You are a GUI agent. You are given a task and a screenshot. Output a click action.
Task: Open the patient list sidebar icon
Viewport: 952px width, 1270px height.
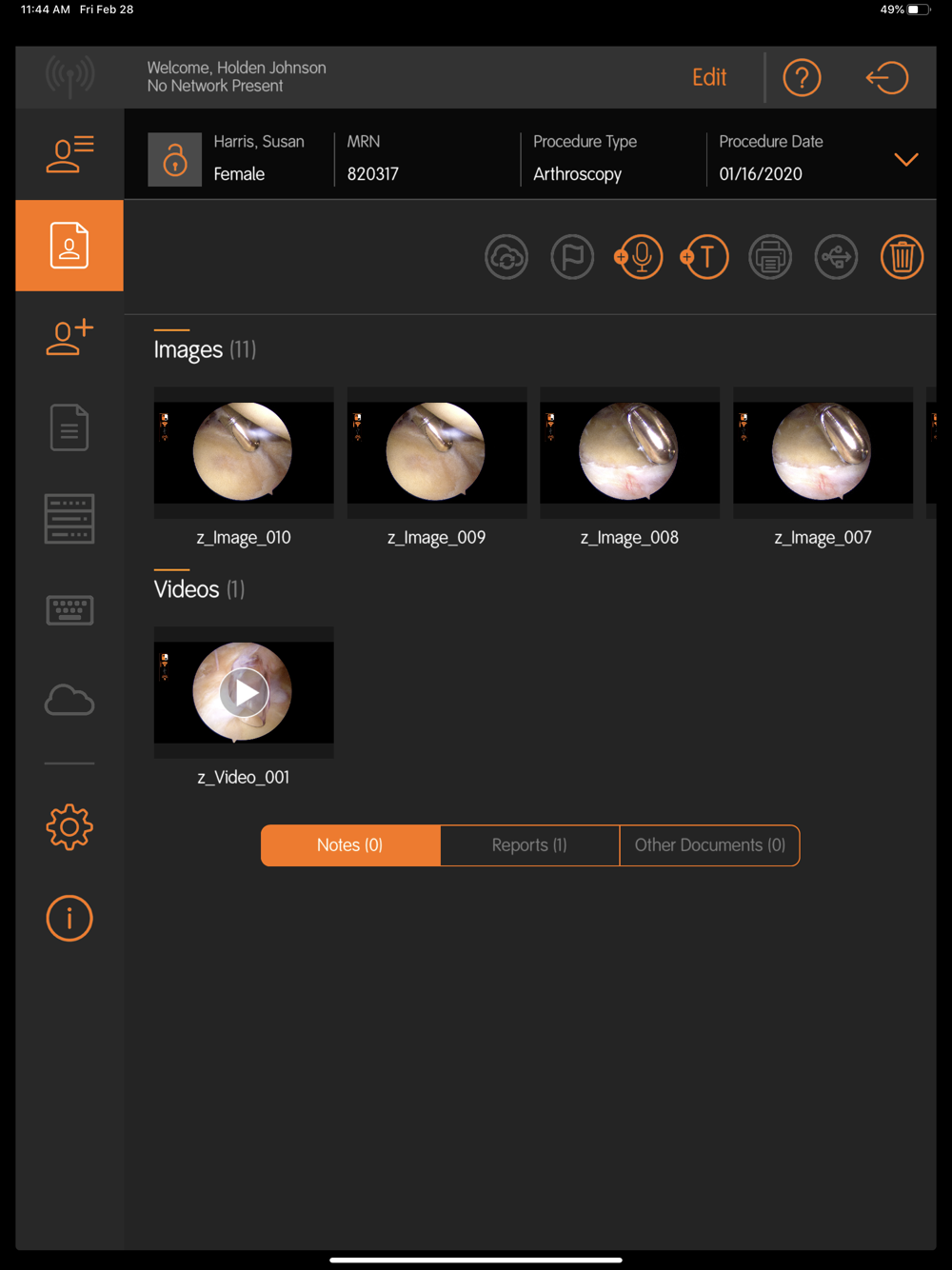pyautogui.click(x=69, y=154)
